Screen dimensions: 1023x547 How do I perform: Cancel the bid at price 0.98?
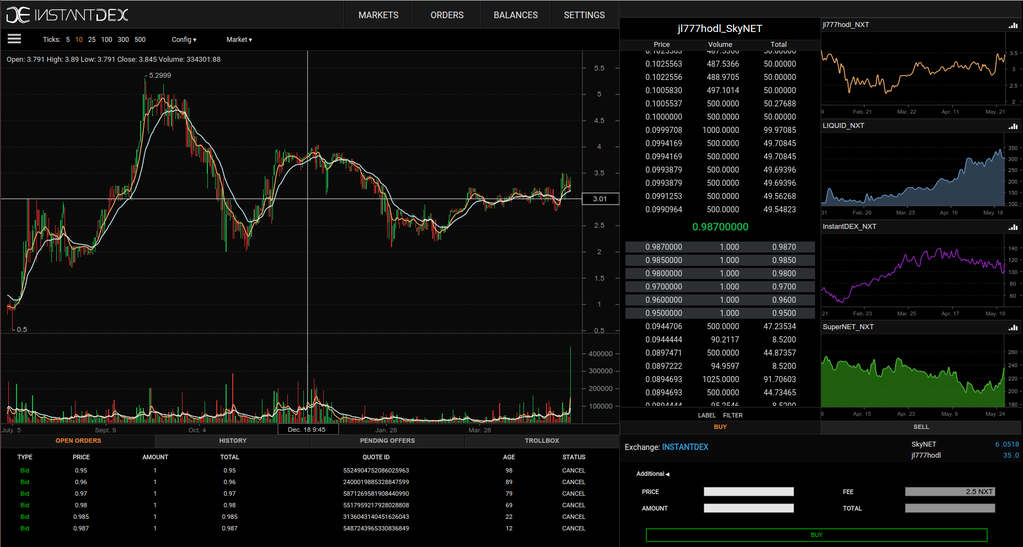click(573, 505)
